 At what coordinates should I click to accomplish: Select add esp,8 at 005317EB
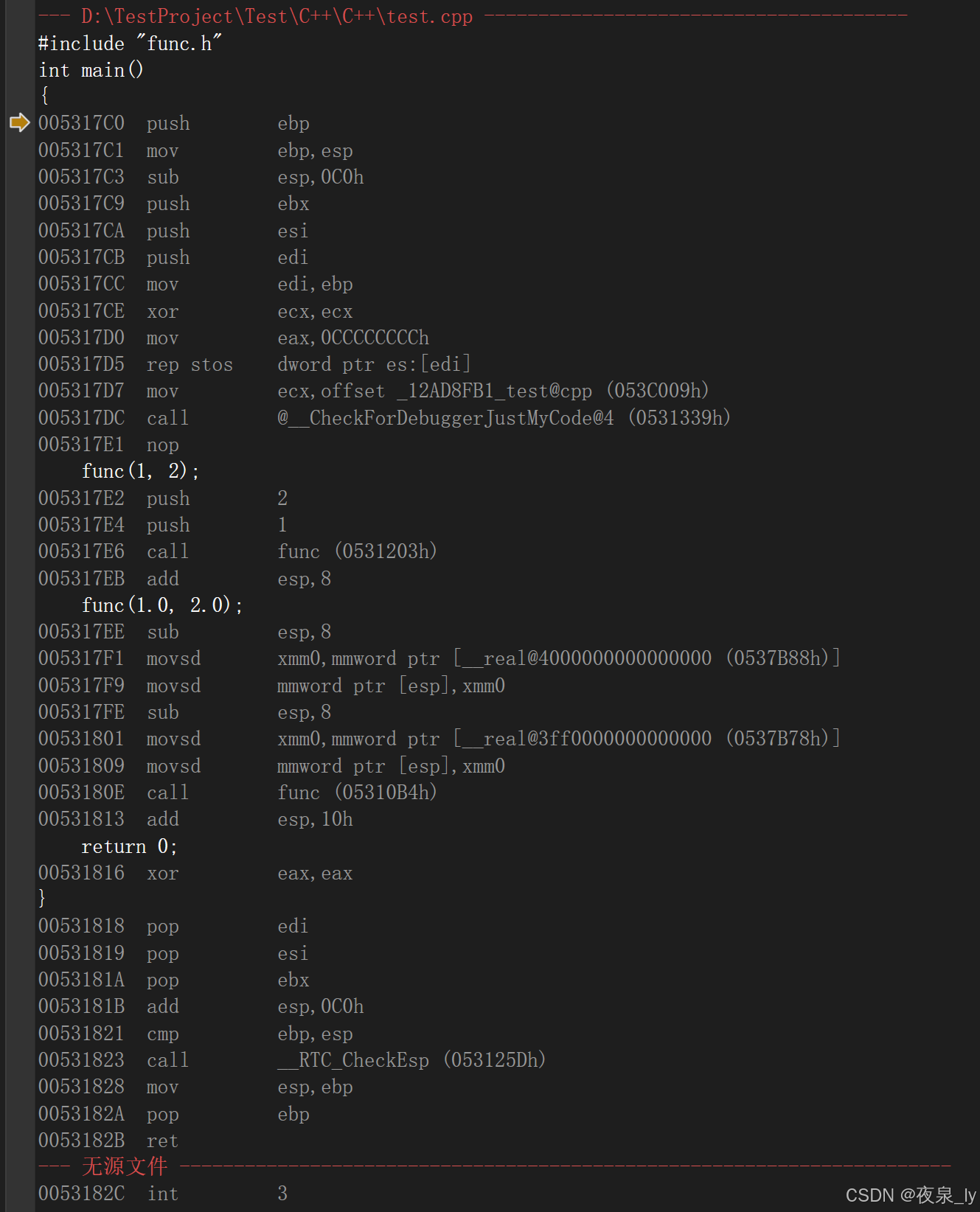pyautogui.click(x=184, y=579)
